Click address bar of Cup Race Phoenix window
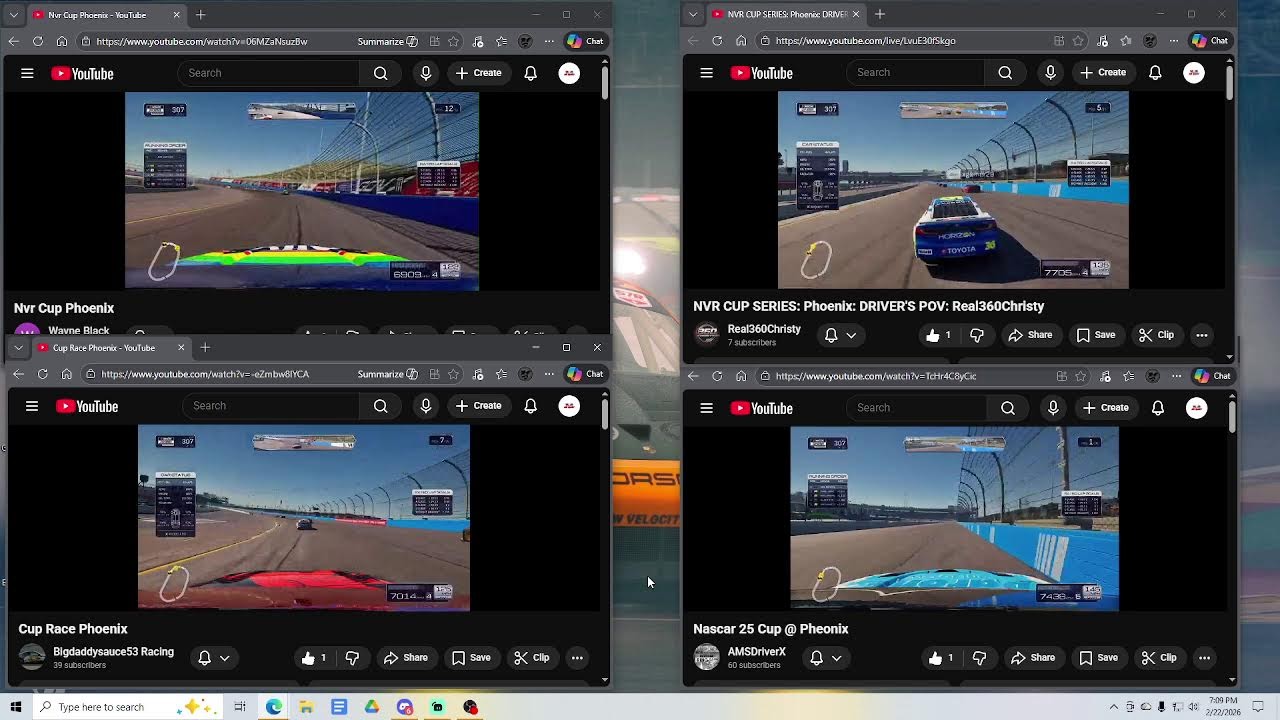Screen dimensions: 1280x720 point(220,374)
